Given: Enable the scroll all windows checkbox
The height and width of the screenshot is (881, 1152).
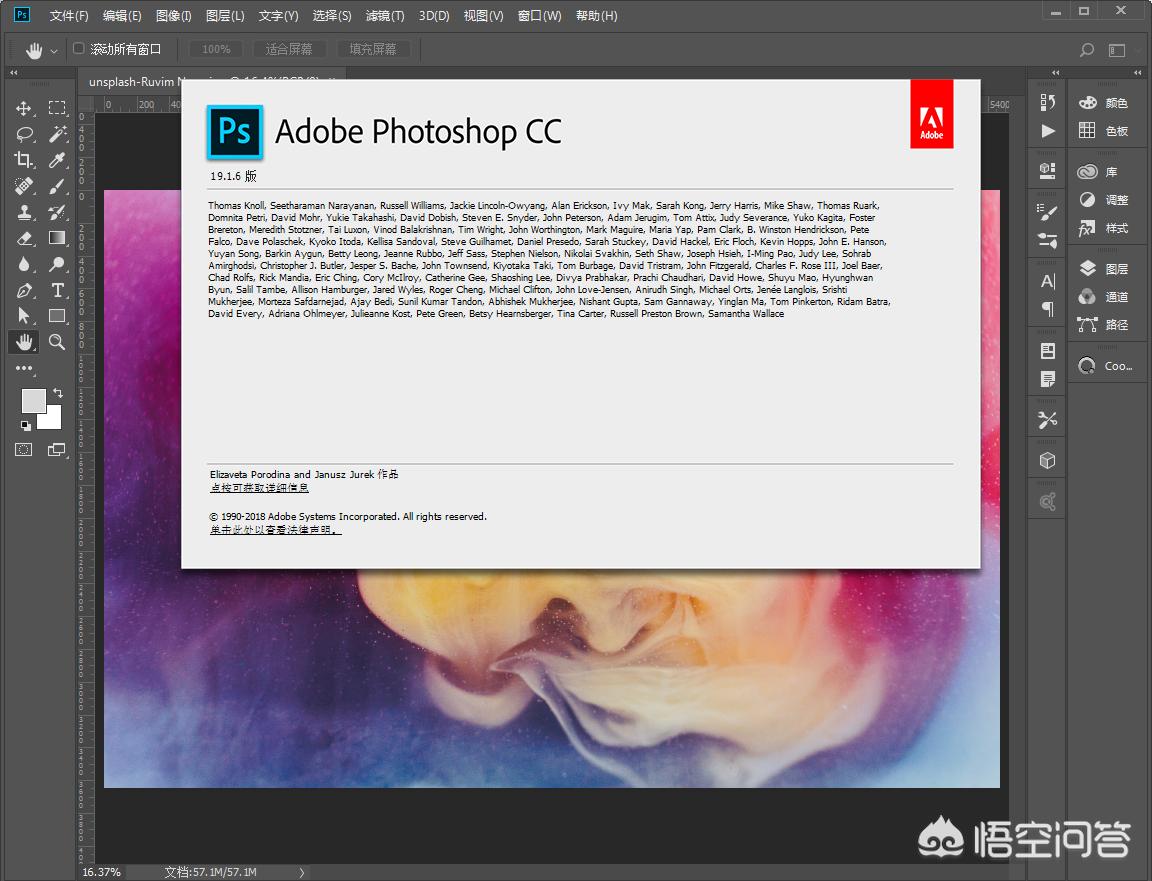Looking at the screenshot, I should 79,48.
